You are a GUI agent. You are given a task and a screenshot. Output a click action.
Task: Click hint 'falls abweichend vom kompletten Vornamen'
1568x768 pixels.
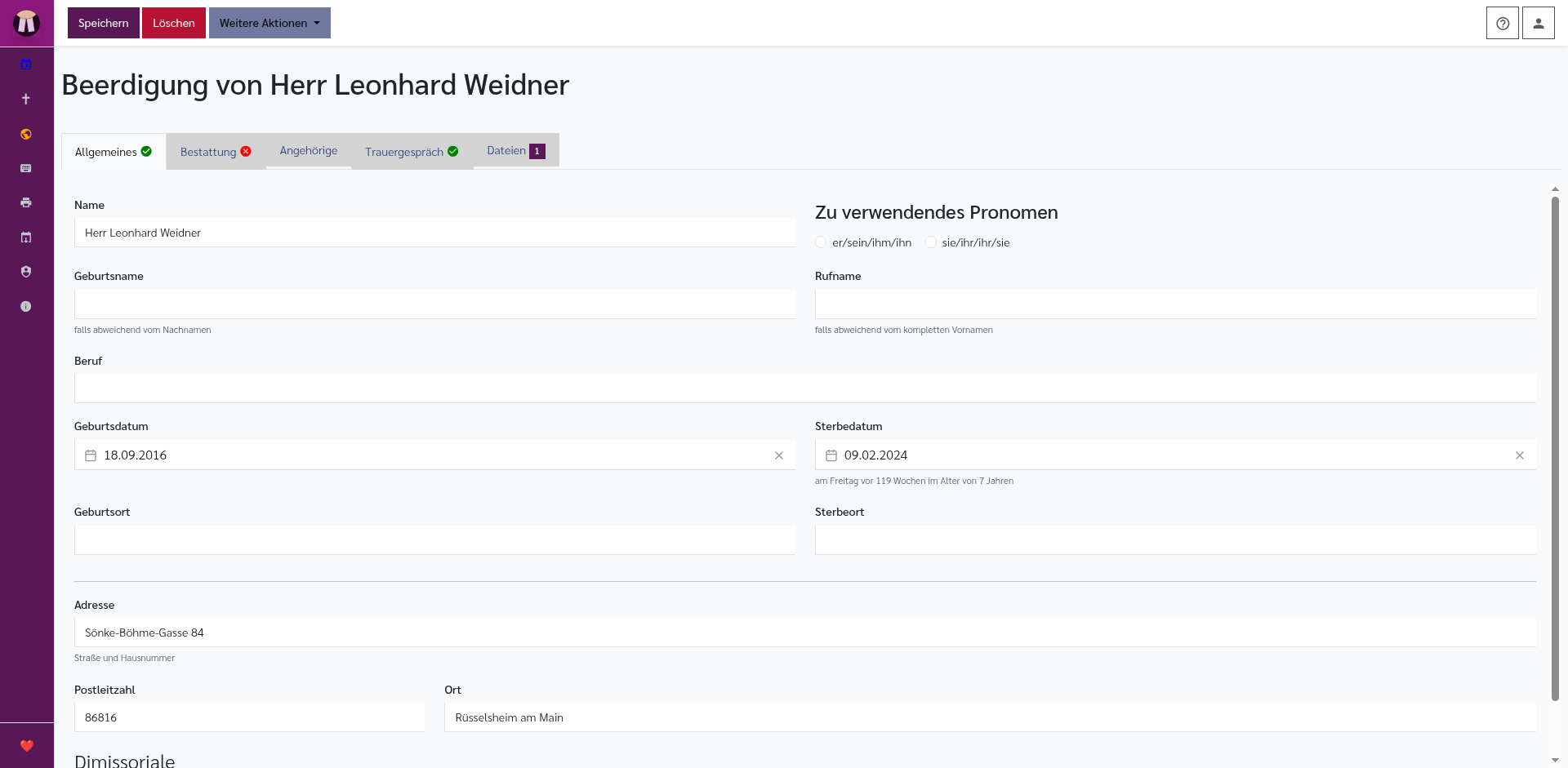903,330
